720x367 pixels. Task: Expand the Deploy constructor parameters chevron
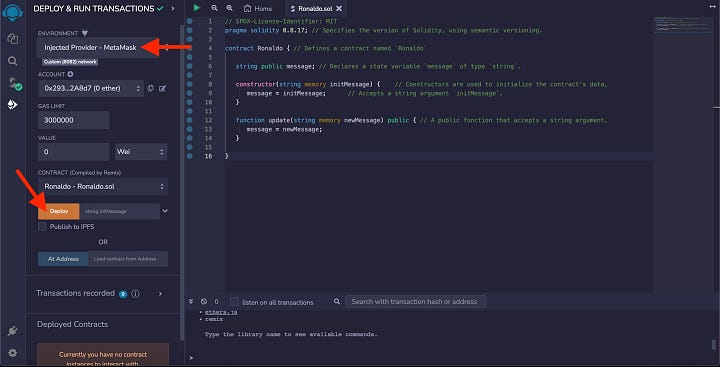click(x=165, y=211)
